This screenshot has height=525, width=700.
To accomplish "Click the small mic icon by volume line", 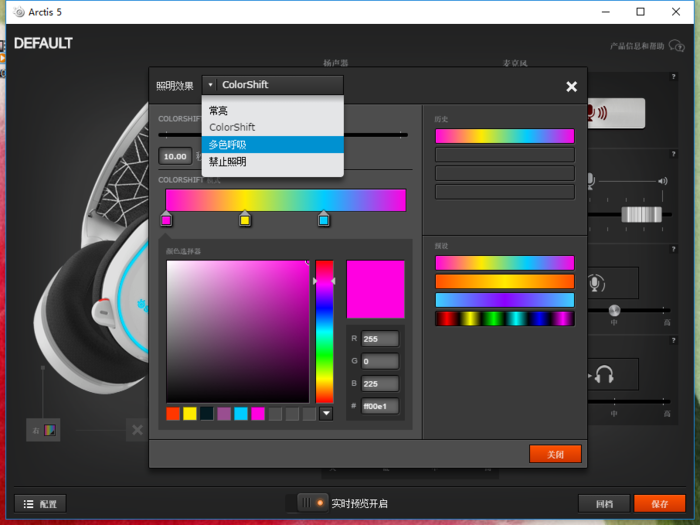I will pos(591,180).
